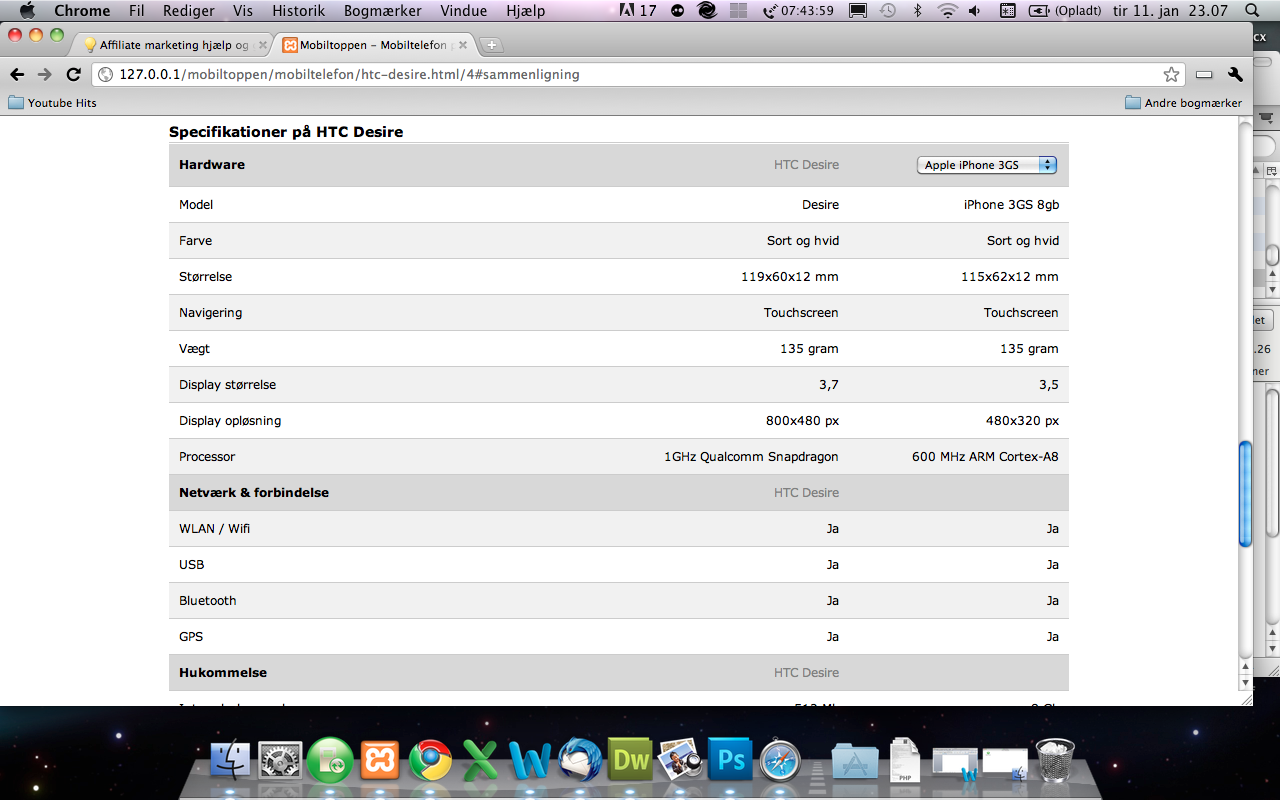Open Wi-Fi status menu

[x=946, y=11]
